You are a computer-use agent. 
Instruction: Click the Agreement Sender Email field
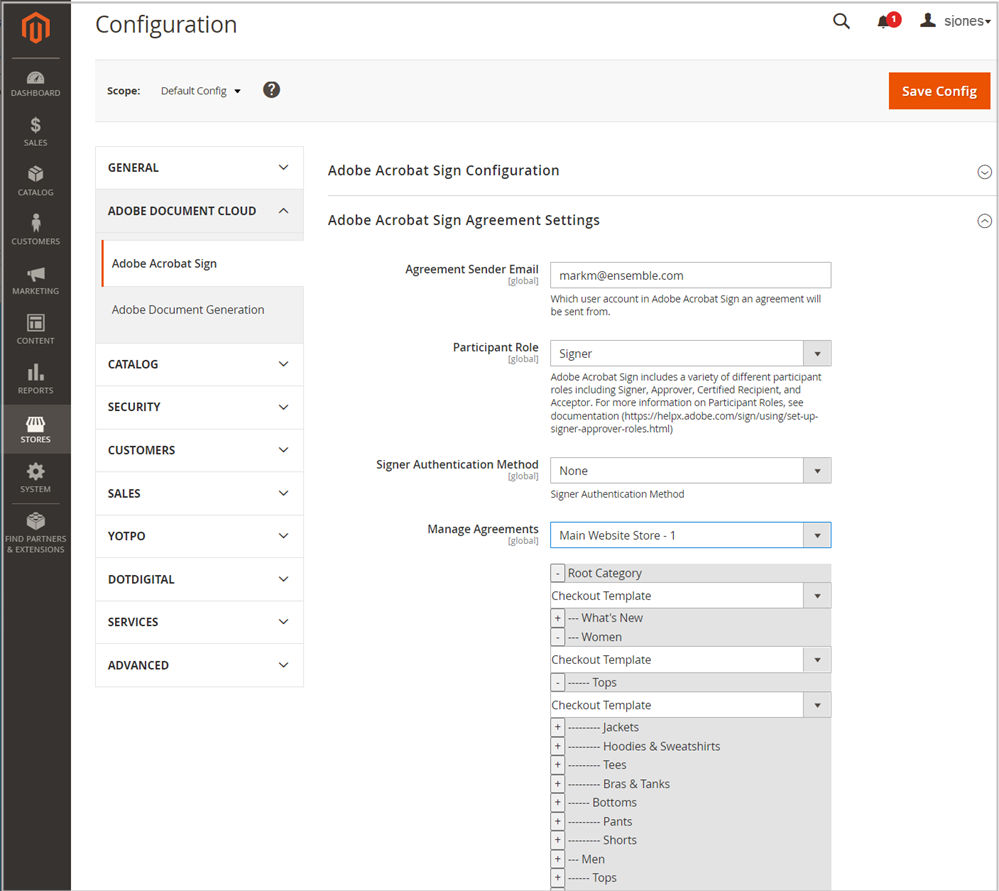tap(690, 276)
